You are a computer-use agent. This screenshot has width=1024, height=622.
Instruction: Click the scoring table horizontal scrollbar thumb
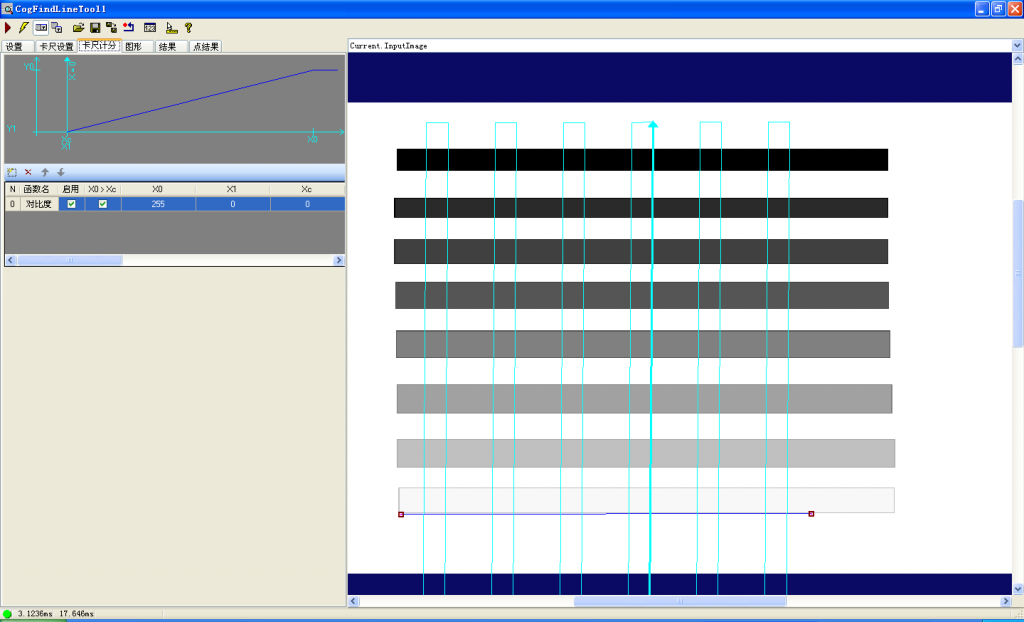[70, 260]
